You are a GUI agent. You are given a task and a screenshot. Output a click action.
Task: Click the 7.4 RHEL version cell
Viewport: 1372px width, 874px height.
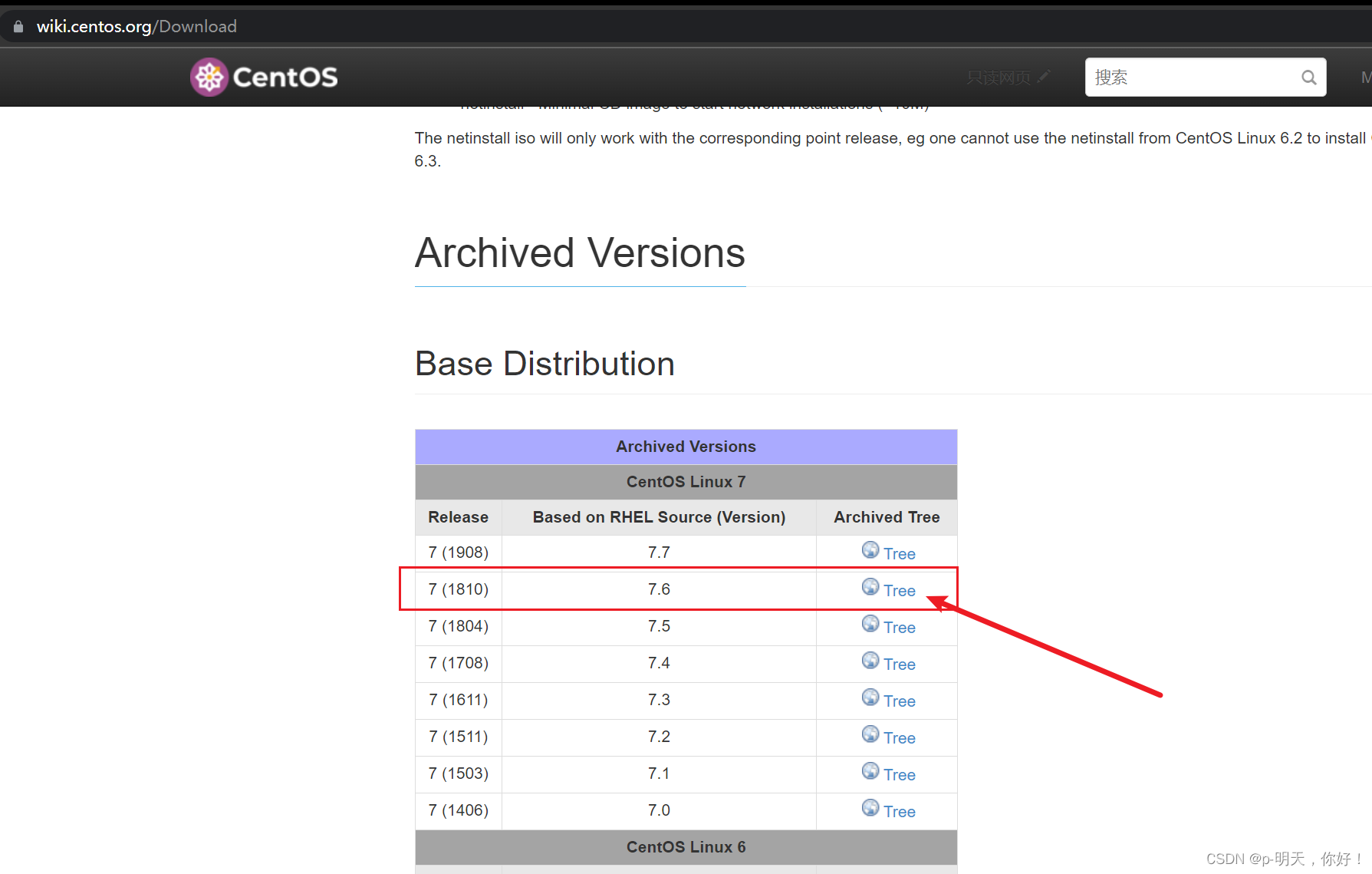[x=660, y=663]
